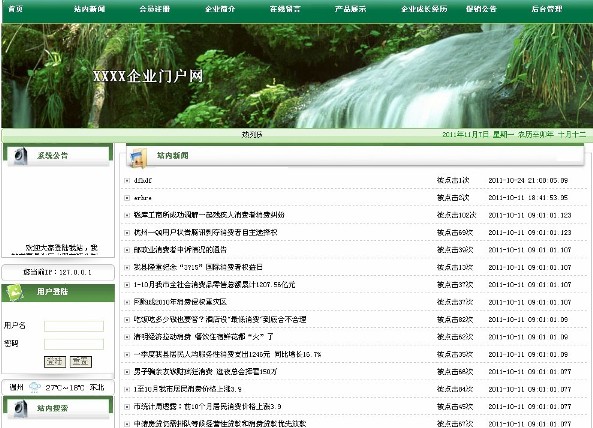
Task: Open 后台管理 from the top navigation
Action: point(546,9)
